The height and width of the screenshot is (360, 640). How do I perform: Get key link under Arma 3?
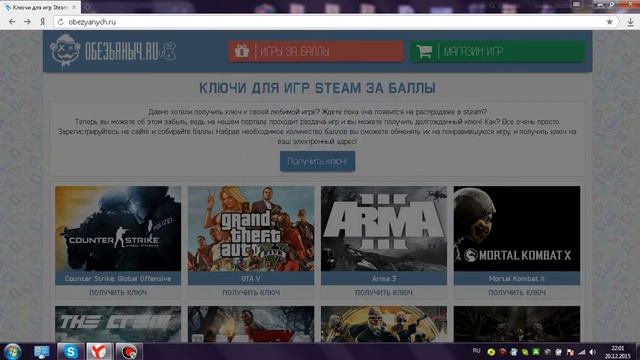(x=384, y=293)
